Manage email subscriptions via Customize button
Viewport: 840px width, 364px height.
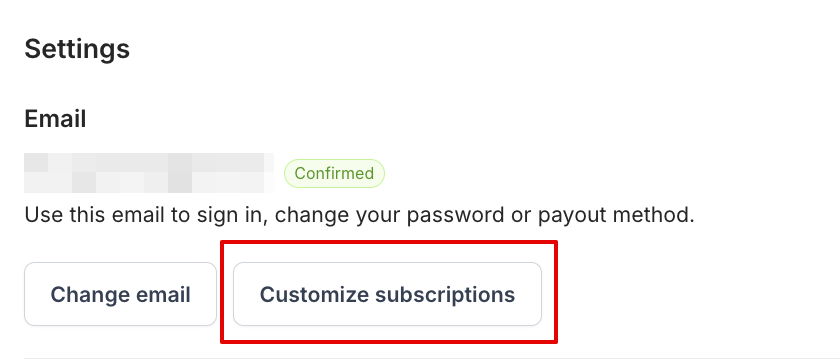point(387,294)
